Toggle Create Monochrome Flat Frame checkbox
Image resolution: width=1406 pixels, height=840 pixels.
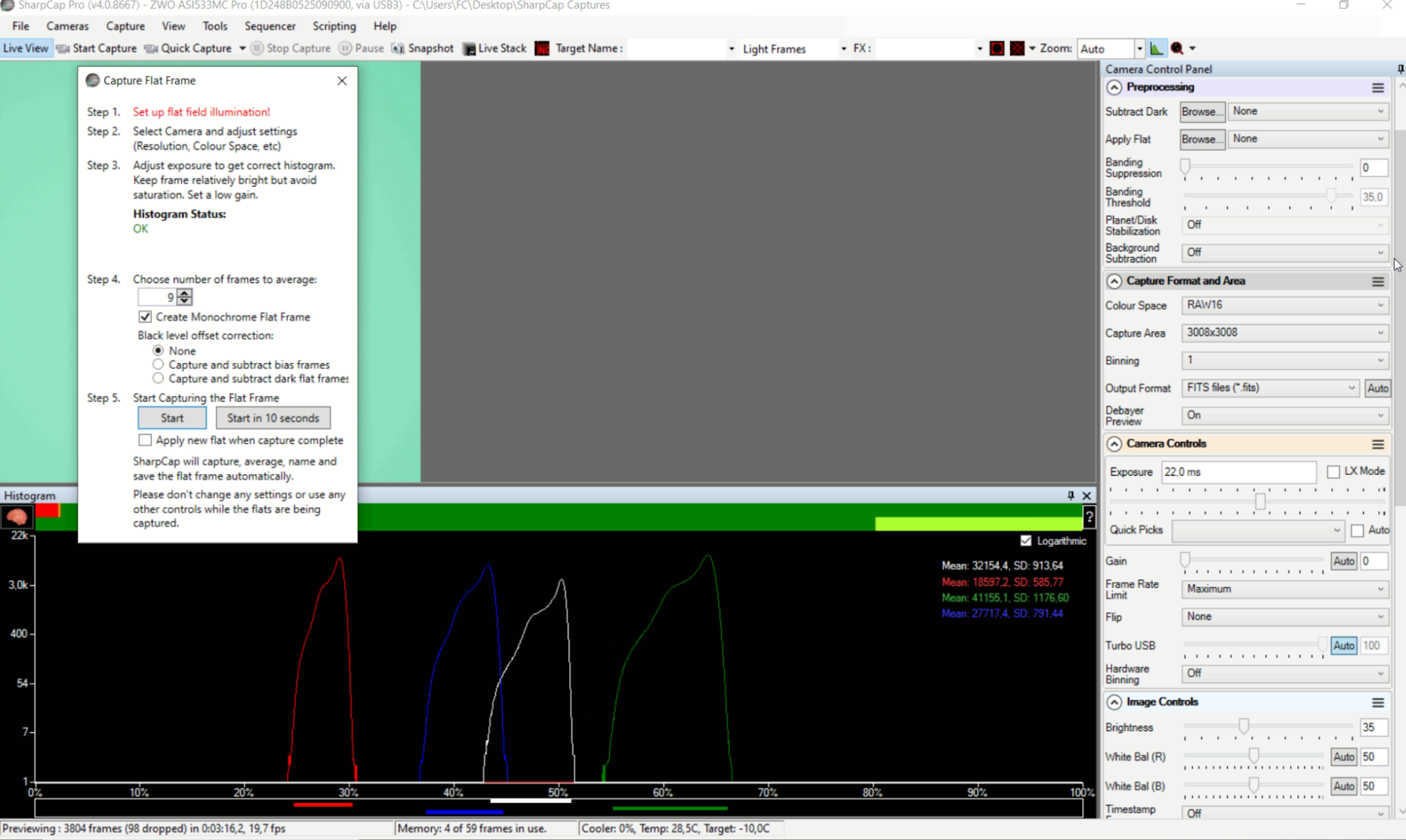point(145,317)
